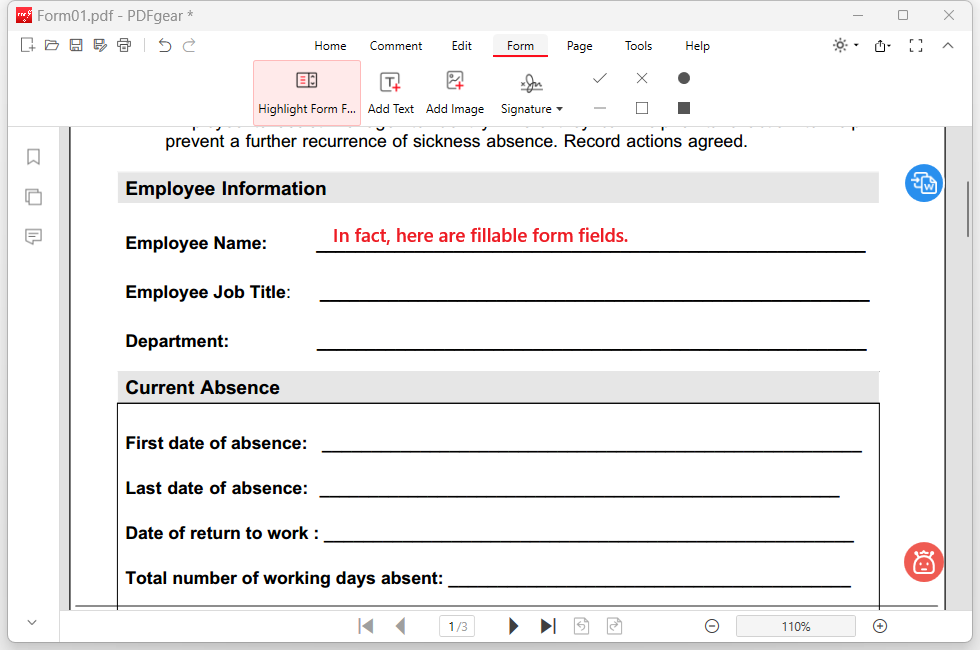
Task: Click the page number input field
Action: pyautogui.click(x=457, y=626)
